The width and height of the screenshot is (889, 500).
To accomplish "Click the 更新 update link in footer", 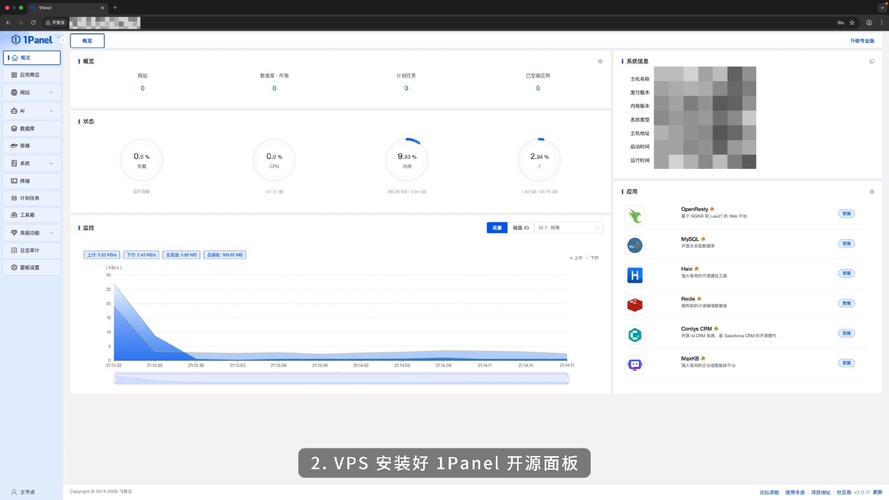I will pos(877,493).
